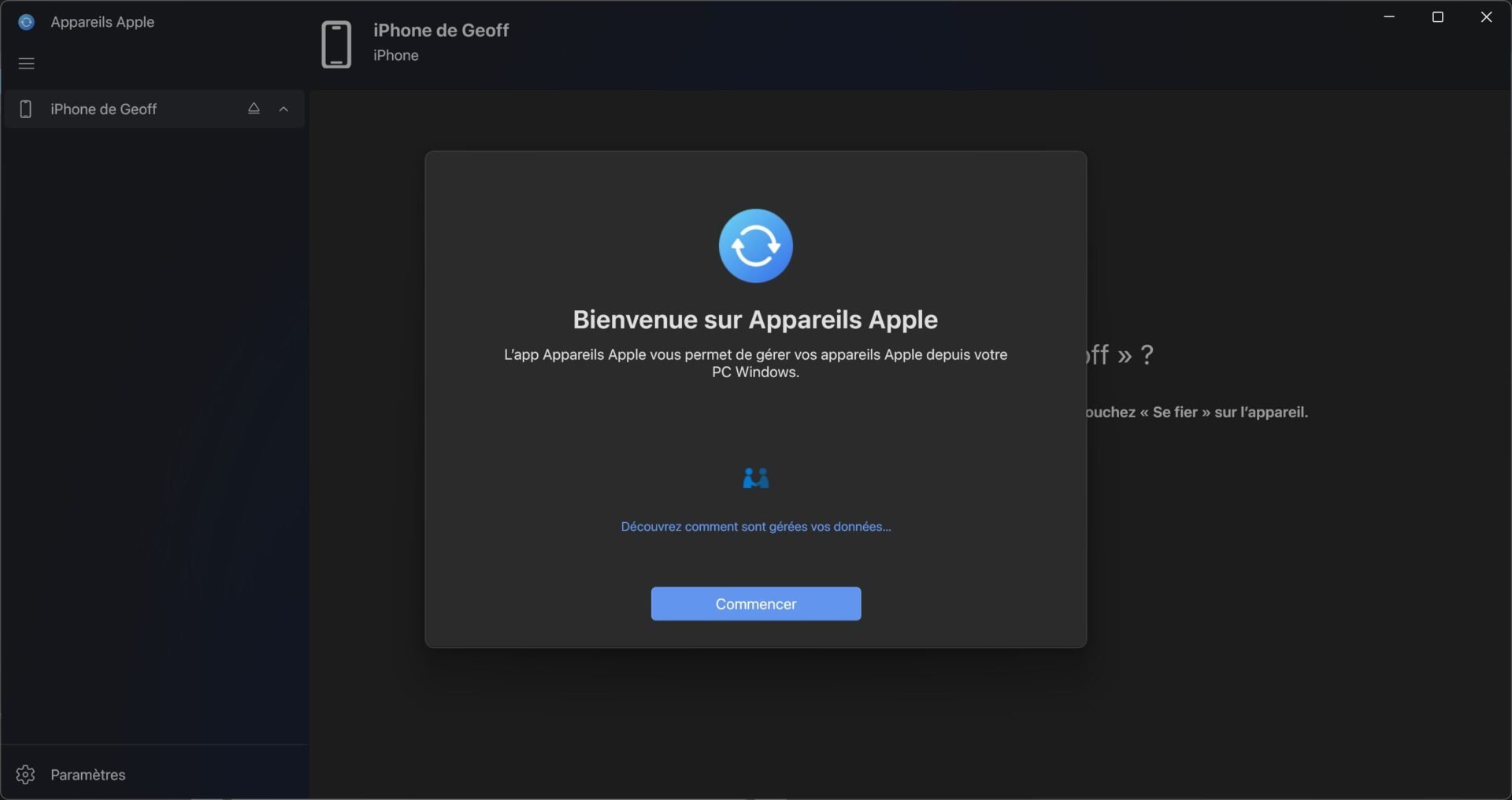Click the blue sync icon in the welcome dialog

755,246
